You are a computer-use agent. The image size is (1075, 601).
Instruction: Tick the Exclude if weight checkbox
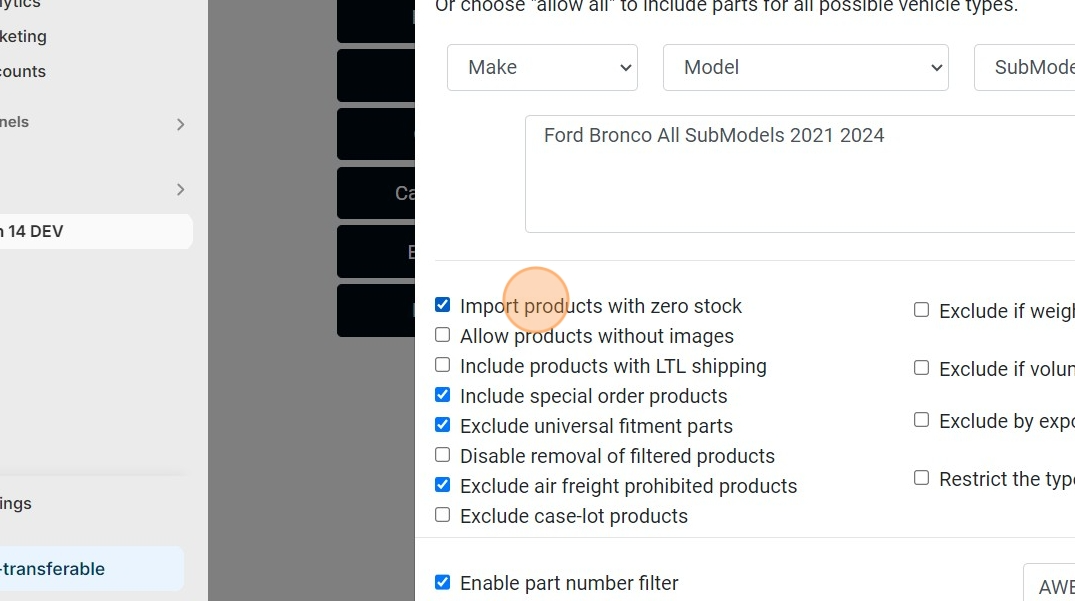point(921,310)
